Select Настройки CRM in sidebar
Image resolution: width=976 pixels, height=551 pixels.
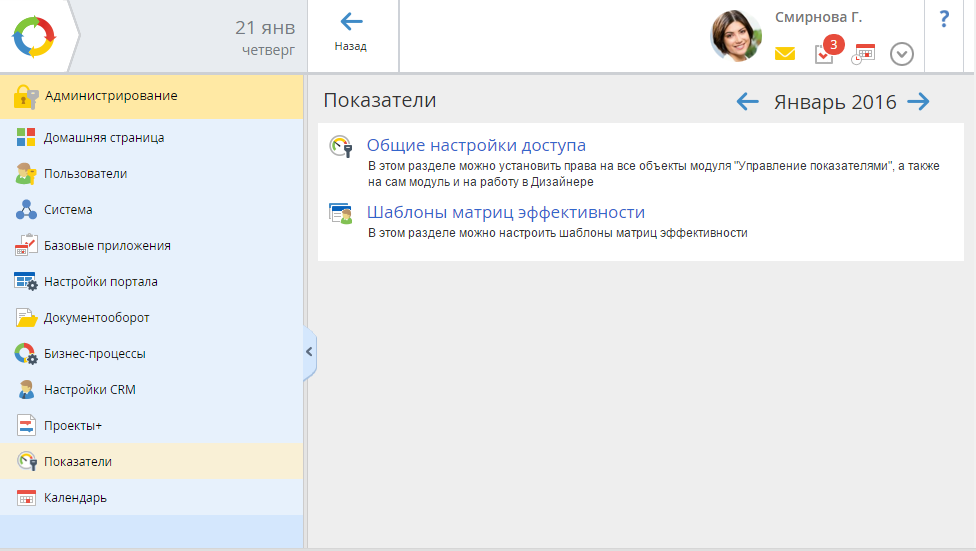pyautogui.click(x=89, y=390)
